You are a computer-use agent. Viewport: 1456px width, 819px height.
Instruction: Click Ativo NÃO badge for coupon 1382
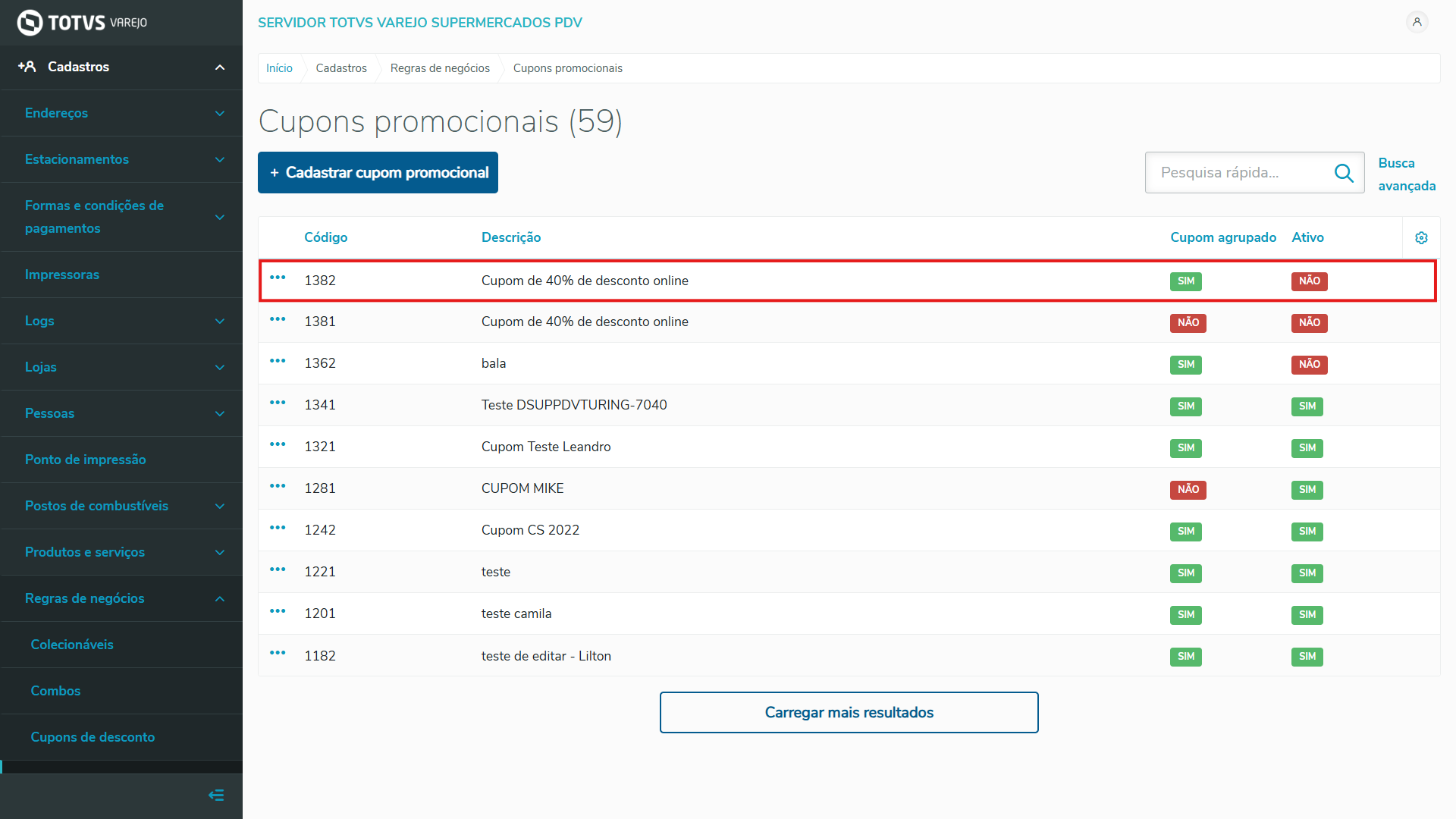(x=1309, y=281)
